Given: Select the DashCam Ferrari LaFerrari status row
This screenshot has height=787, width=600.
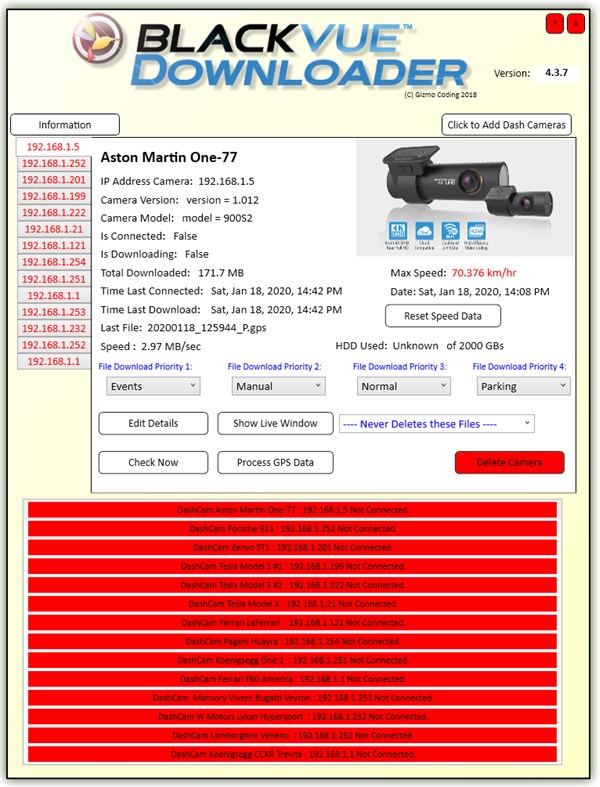Looking at the screenshot, I should pyautogui.click(x=292, y=623).
